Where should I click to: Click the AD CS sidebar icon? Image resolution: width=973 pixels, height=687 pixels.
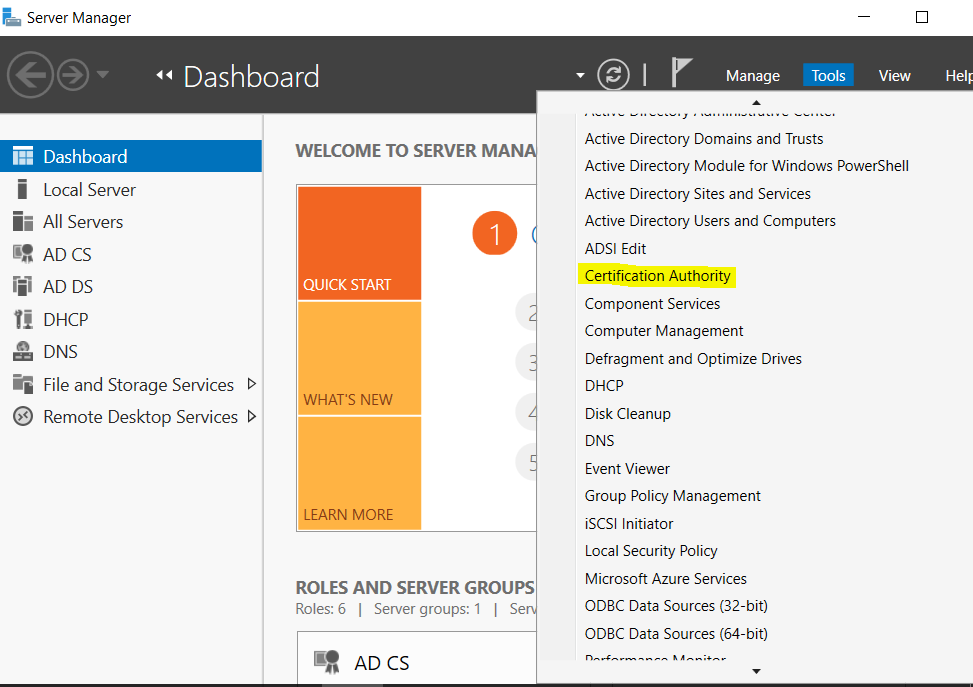click(x=23, y=254)
